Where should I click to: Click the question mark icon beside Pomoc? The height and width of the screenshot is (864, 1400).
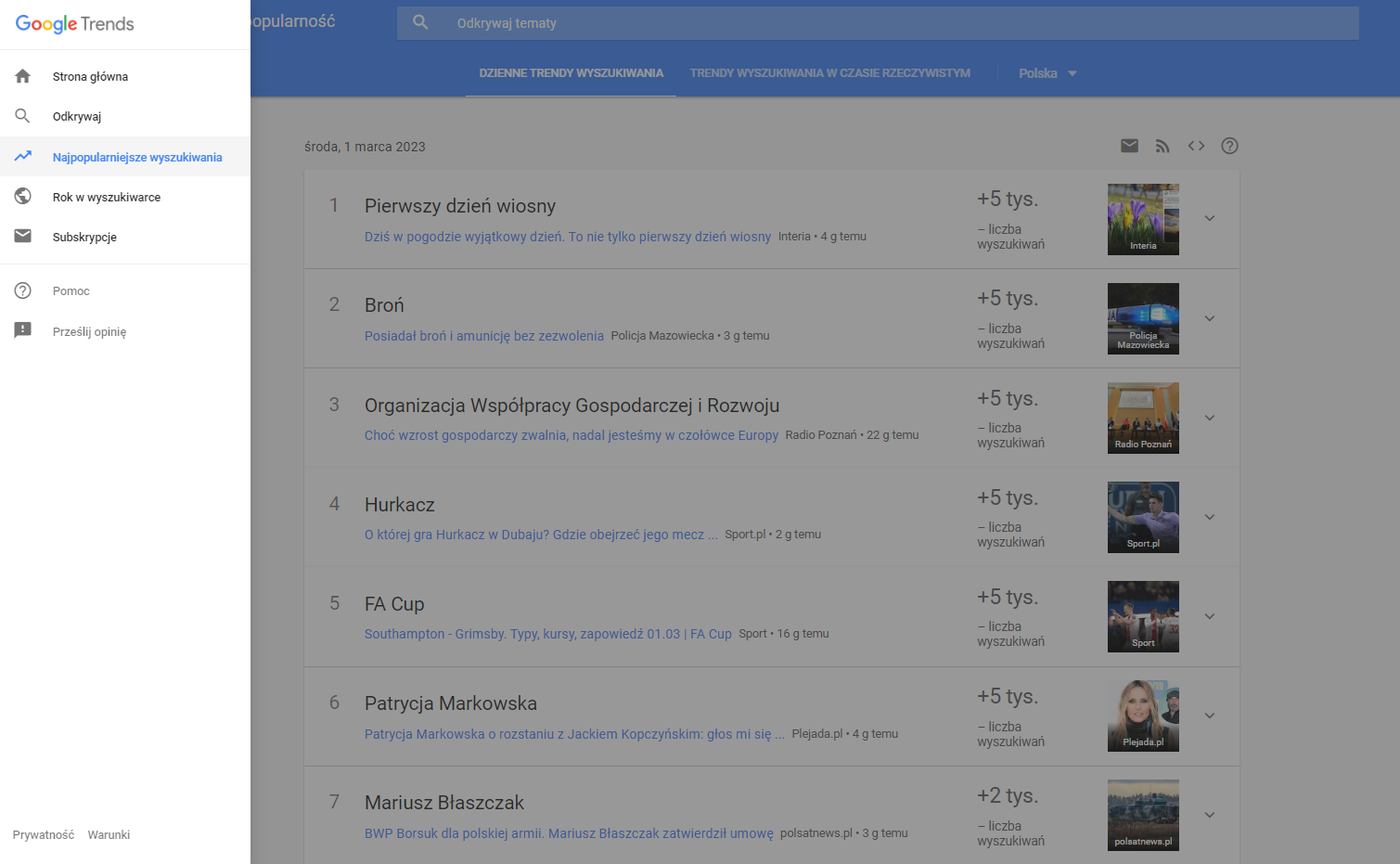point(23,290)
